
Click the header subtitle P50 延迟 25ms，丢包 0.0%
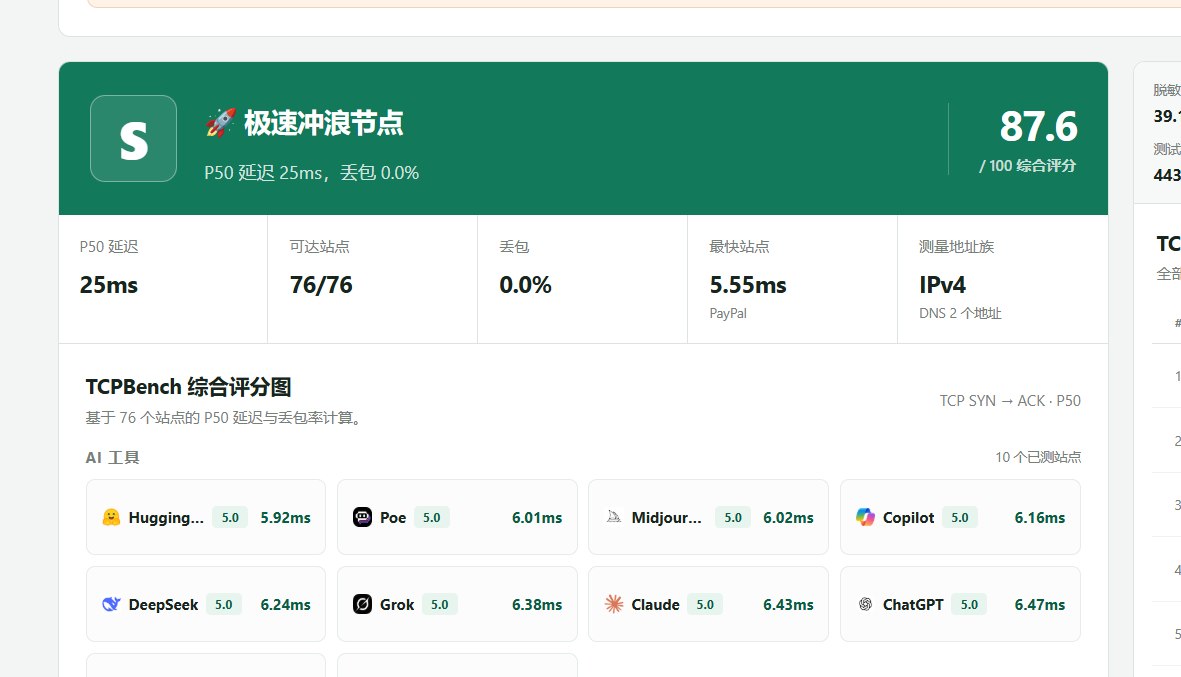click(x=312, y=172)
